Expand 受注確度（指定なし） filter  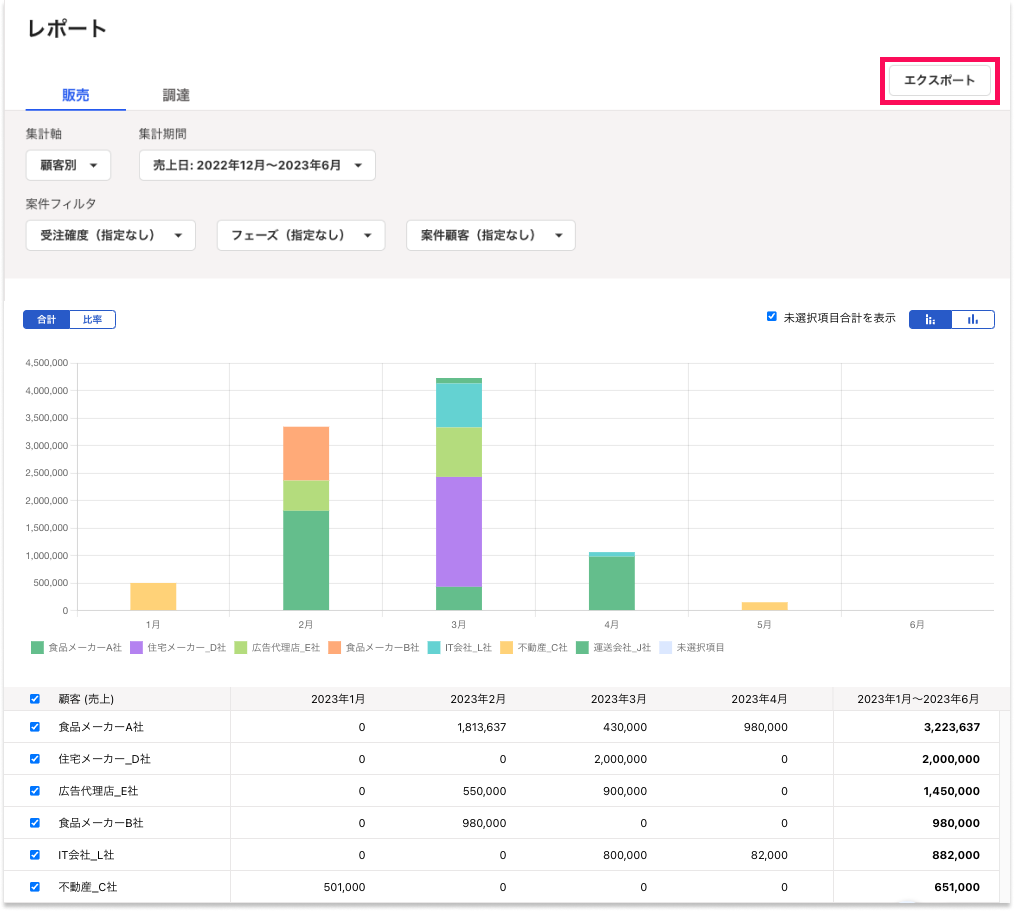(x=111, y=235)
